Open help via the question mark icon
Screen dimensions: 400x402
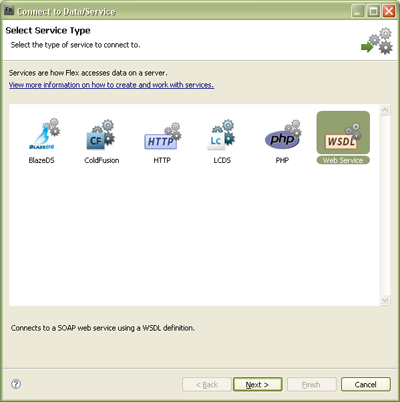click(x=16, y=384)
